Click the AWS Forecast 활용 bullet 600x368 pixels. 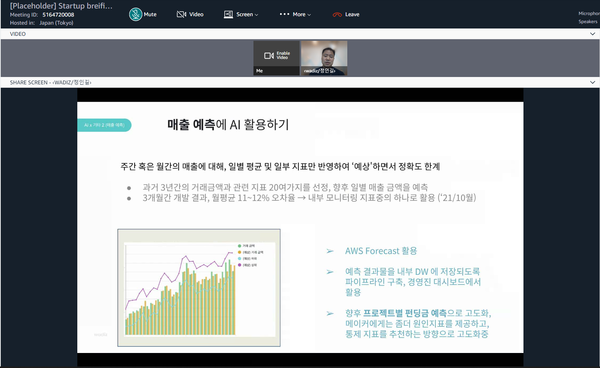381,251
